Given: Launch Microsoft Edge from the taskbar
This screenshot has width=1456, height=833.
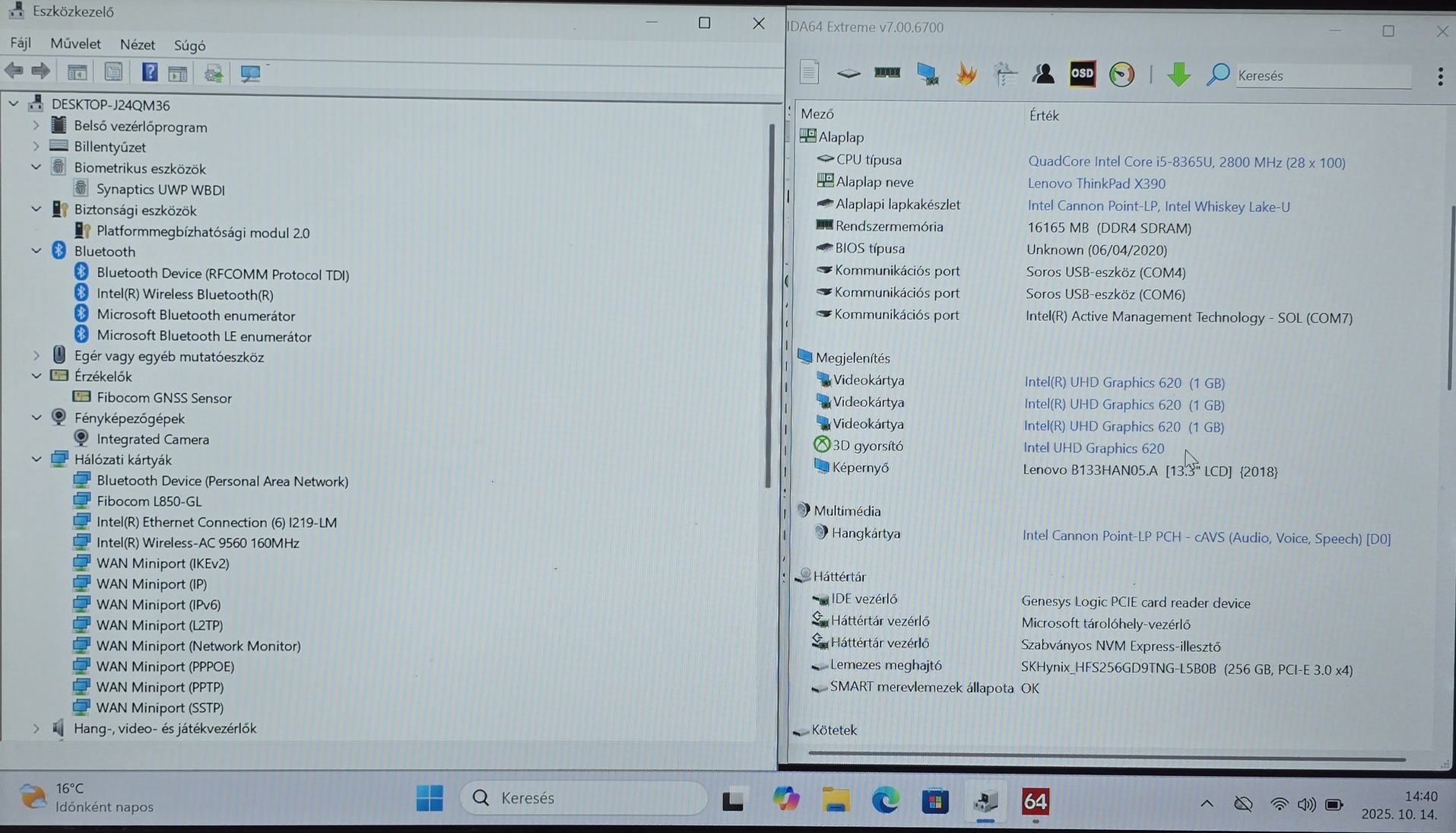Looking at the screenshot, I should tap(885, 800).
